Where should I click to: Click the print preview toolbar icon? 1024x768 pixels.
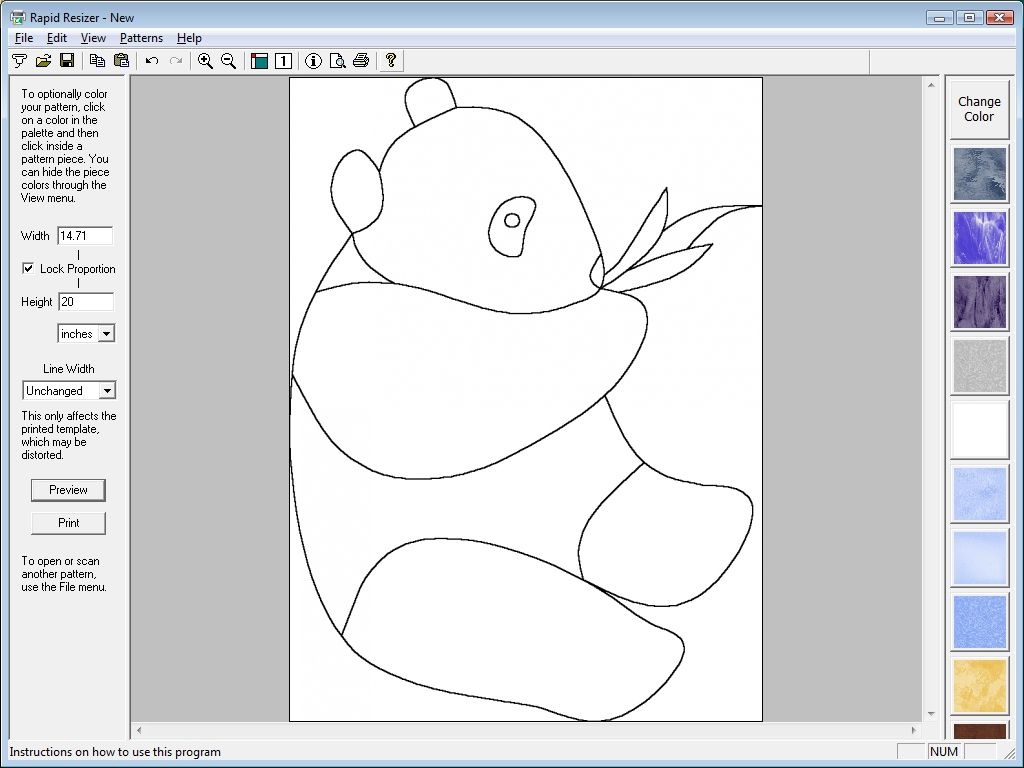[338, 61]
